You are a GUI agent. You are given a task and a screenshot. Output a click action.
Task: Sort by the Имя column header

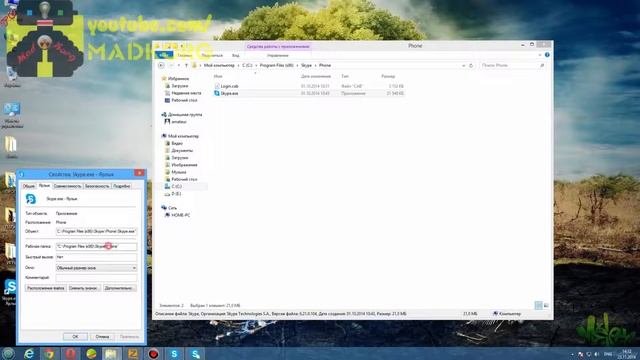(218, 76)
